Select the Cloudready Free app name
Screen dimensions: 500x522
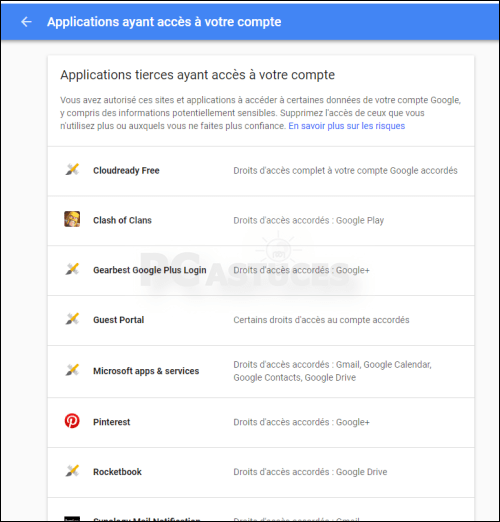126,170
